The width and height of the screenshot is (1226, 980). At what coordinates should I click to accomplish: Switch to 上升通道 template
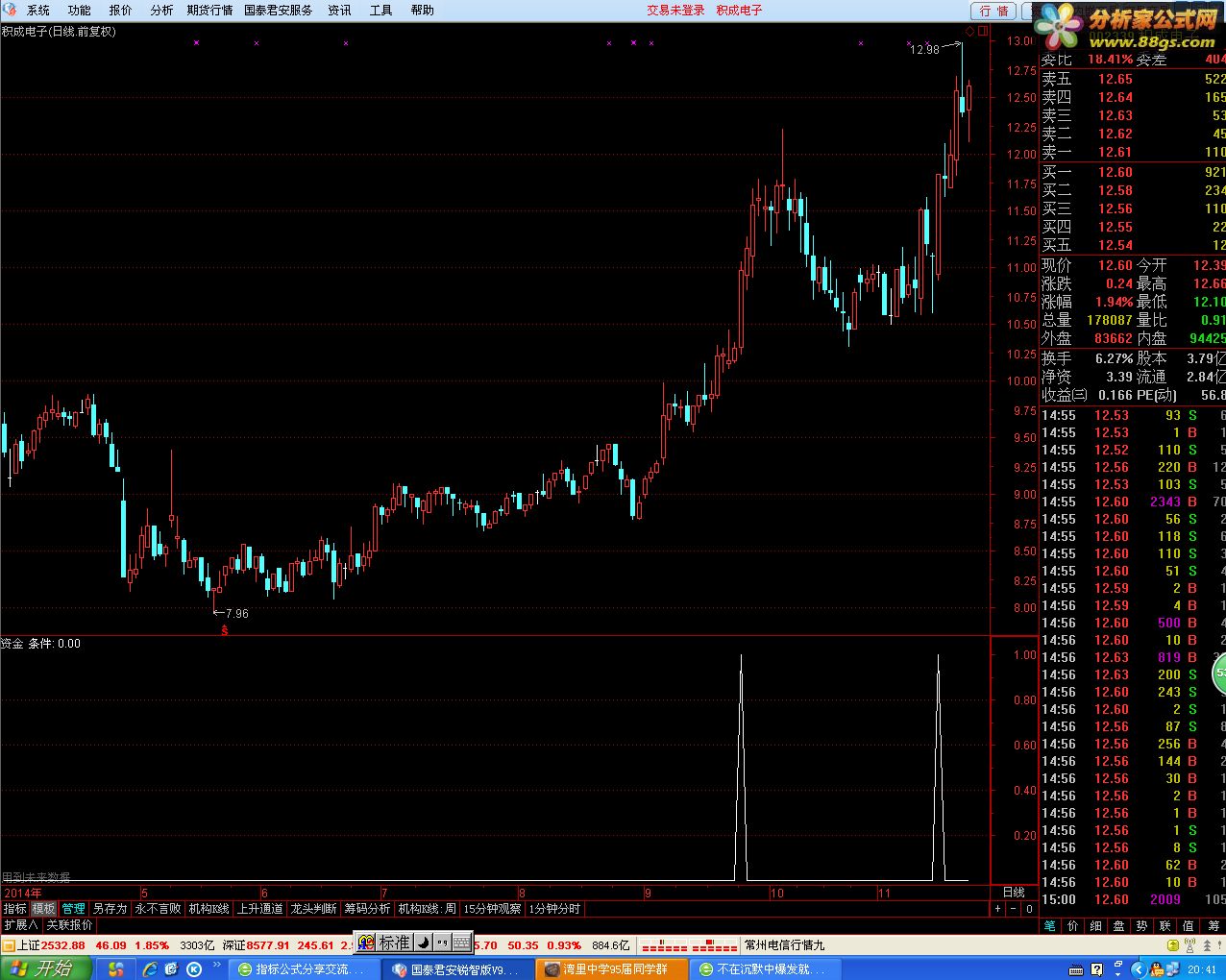click(x=260, y=908)
